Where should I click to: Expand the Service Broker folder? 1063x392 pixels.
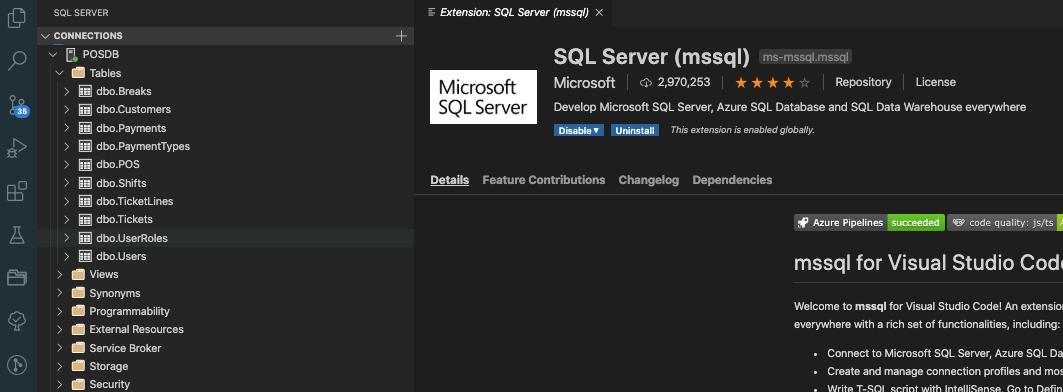tap(60, 348)
